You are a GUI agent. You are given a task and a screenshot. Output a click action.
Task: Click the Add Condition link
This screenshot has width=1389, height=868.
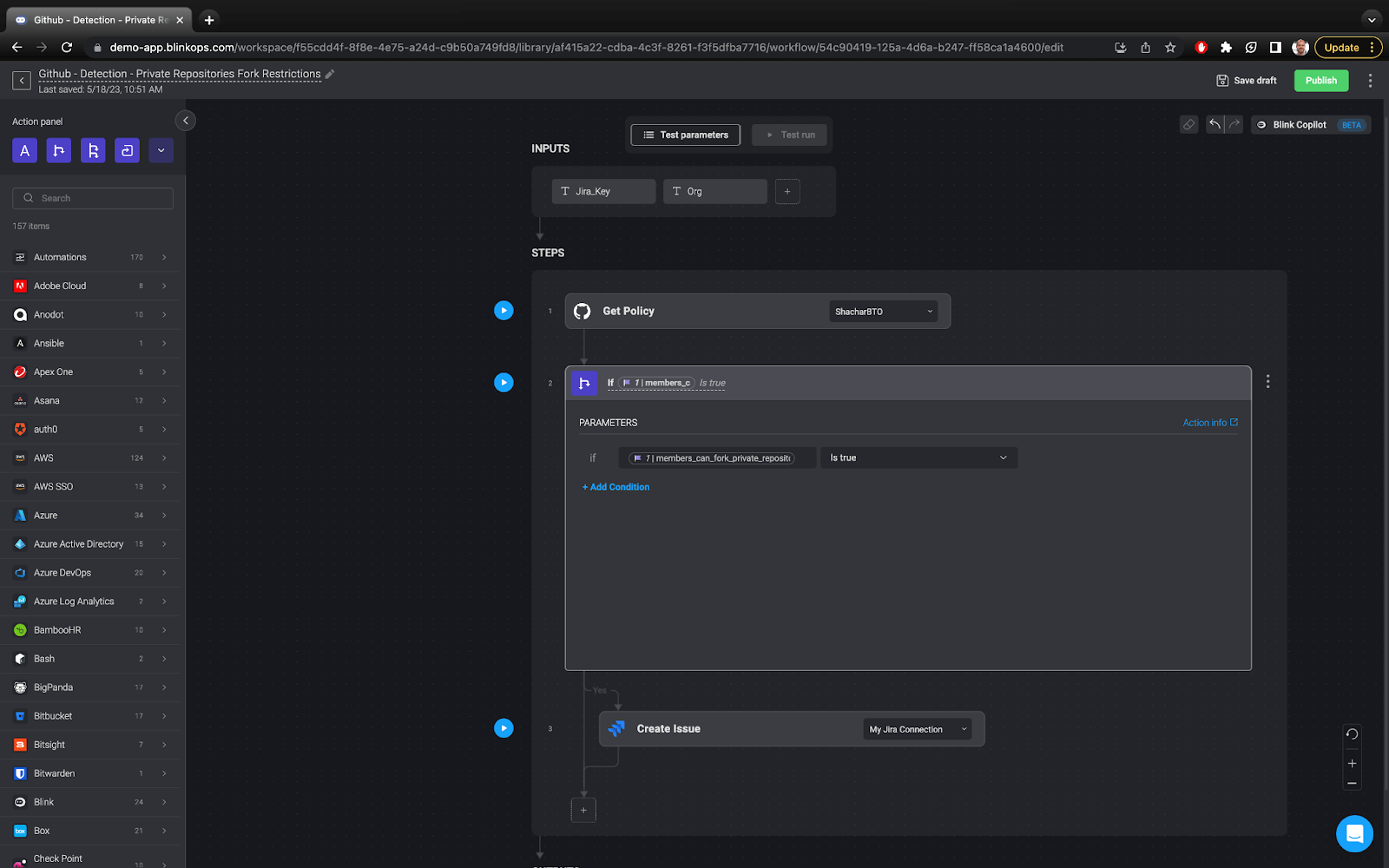tap(616, 487)
